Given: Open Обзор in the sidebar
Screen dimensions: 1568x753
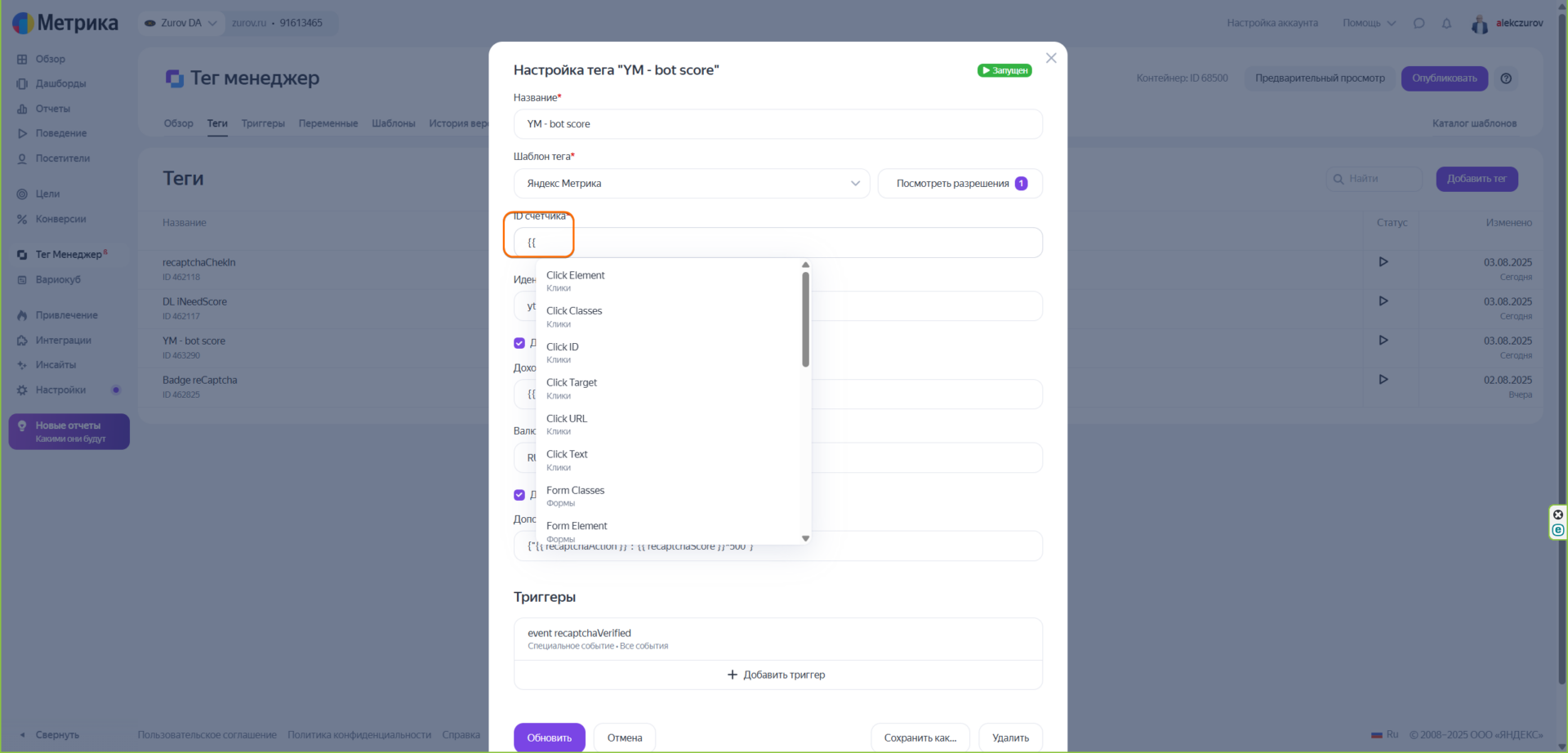Looking at the screenshot, I should click(x=51, y=59).
